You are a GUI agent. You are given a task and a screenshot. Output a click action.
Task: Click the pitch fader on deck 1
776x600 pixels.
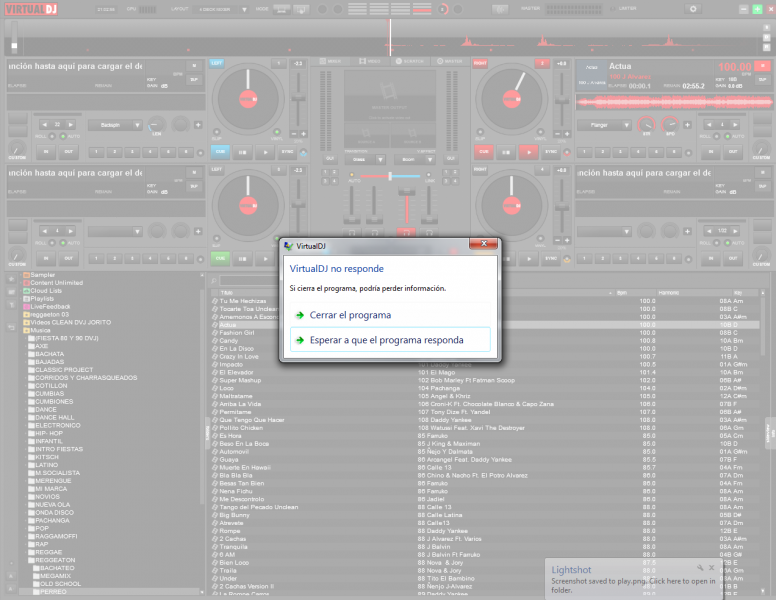tap(298, 99)
